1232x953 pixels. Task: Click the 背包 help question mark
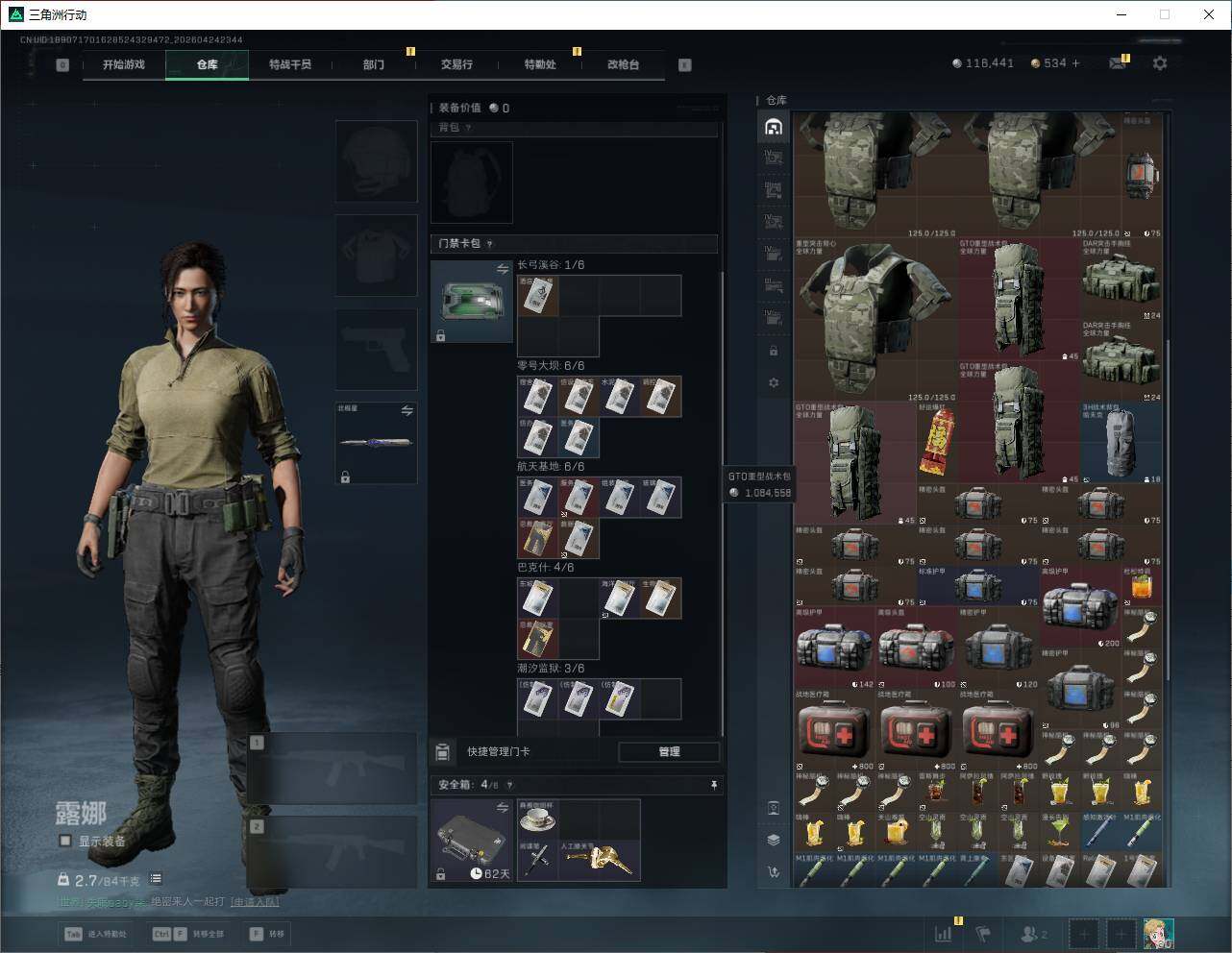click(x=468, y=128)
